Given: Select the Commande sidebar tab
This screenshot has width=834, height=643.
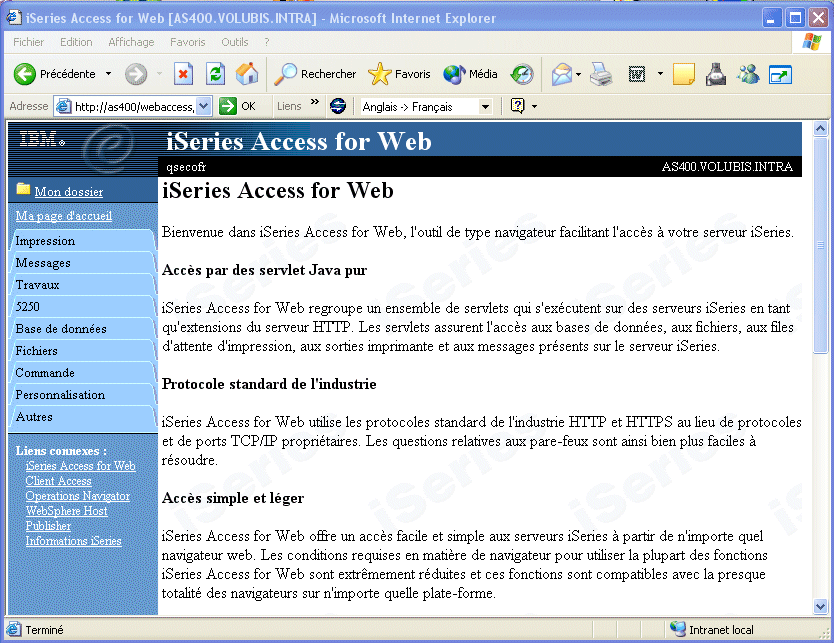Looking at the screenshot, I should coord(83,373).
